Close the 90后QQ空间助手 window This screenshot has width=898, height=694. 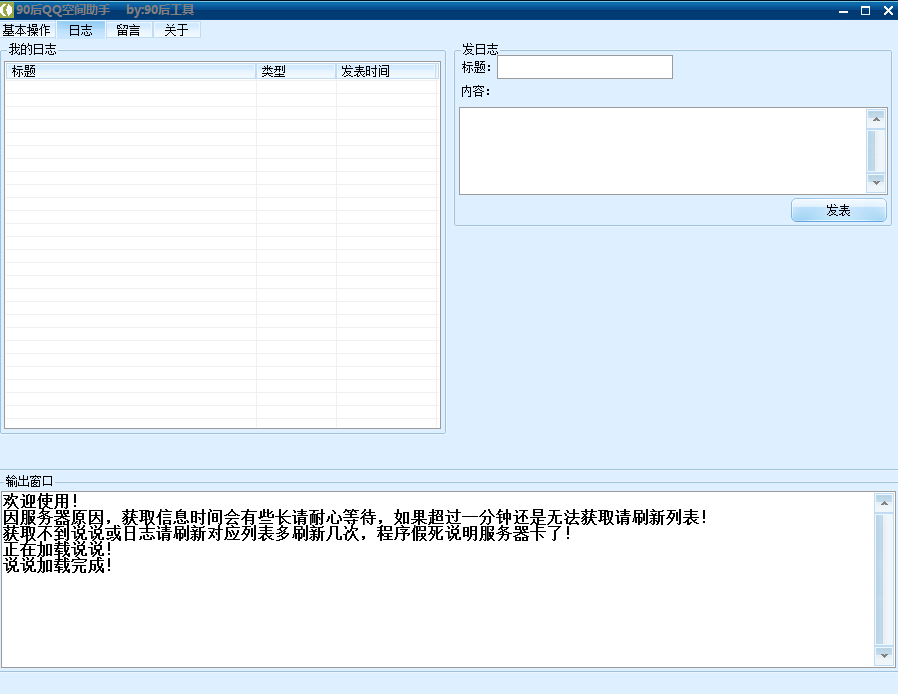(x=887, y=10)
